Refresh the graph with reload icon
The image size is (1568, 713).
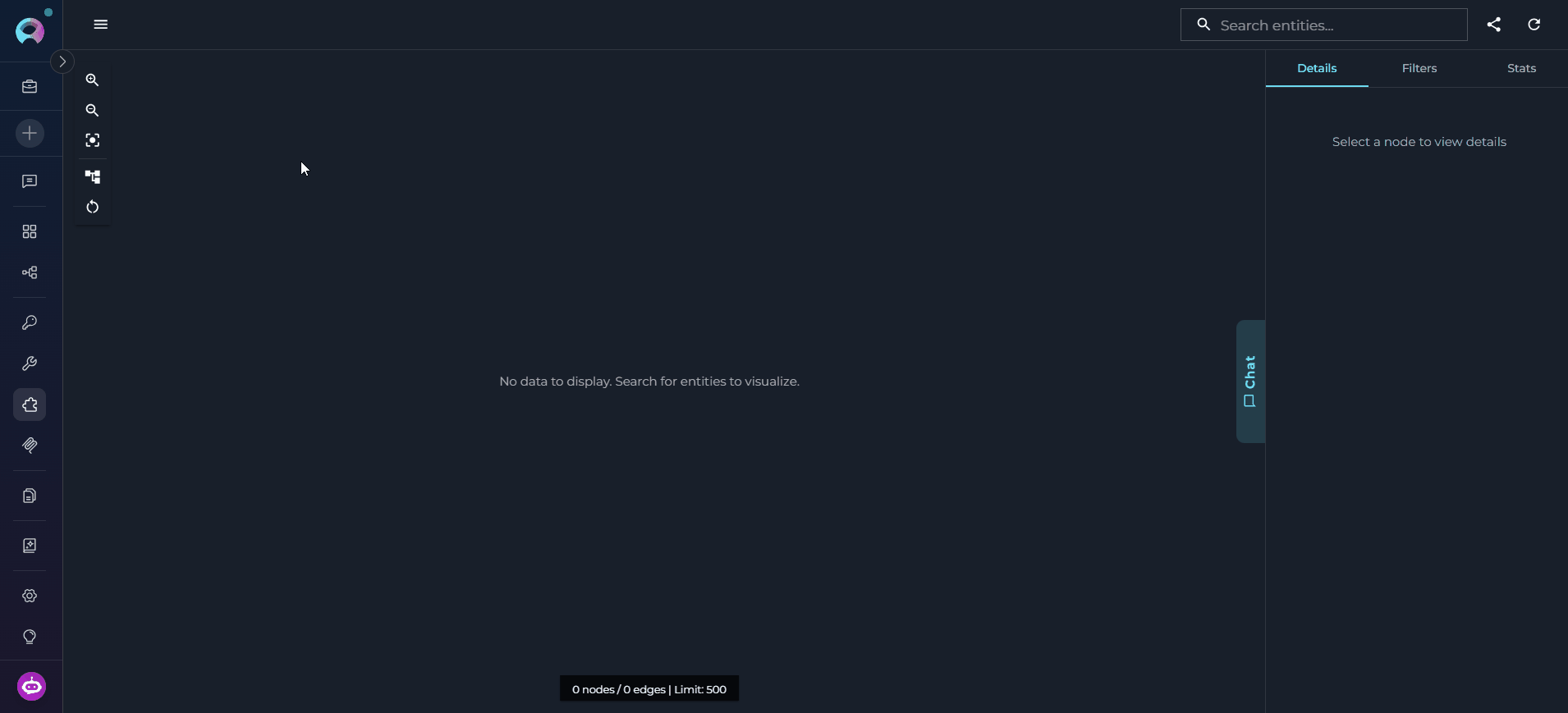coord(1534,25)
